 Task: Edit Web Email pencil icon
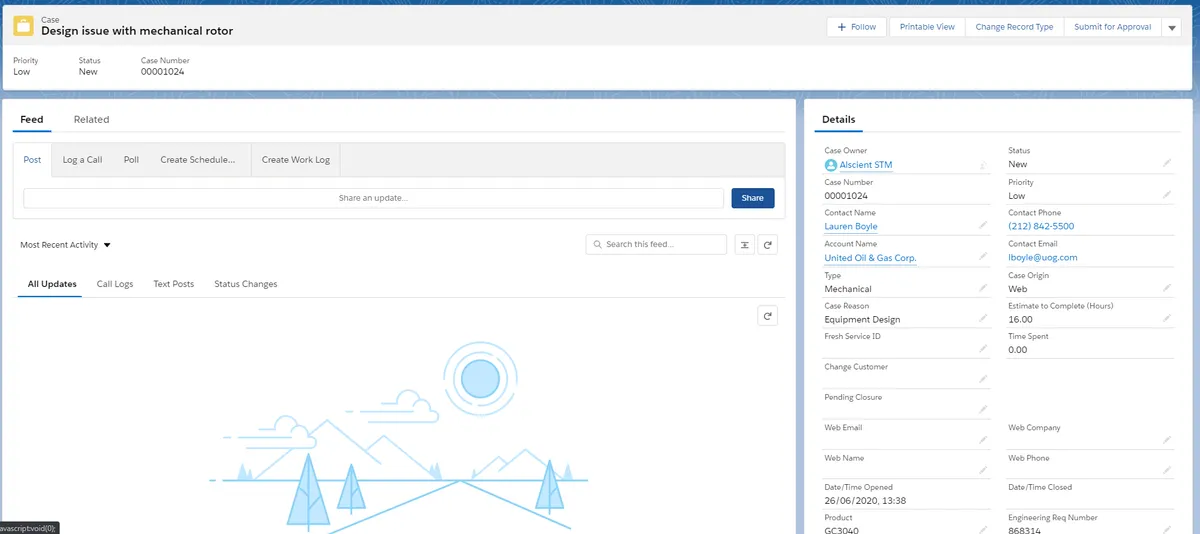983,440
